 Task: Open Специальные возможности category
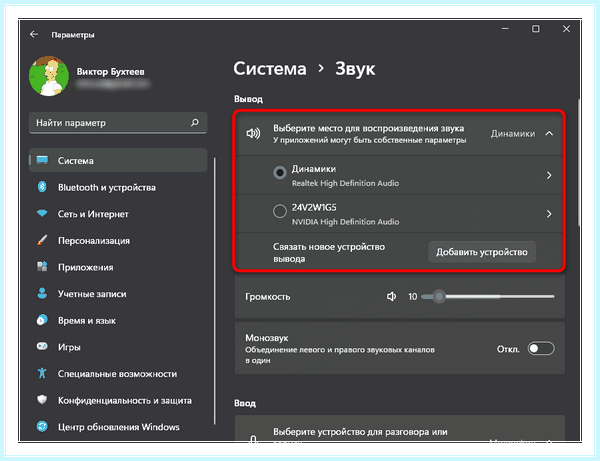coord(118,373)
